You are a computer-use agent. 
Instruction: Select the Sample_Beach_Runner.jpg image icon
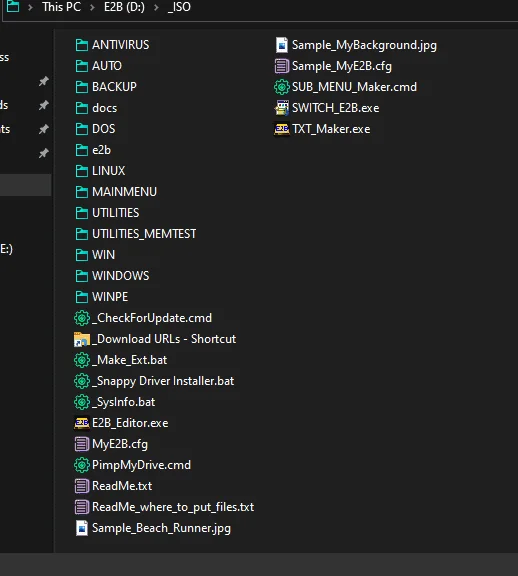point(82,528)
